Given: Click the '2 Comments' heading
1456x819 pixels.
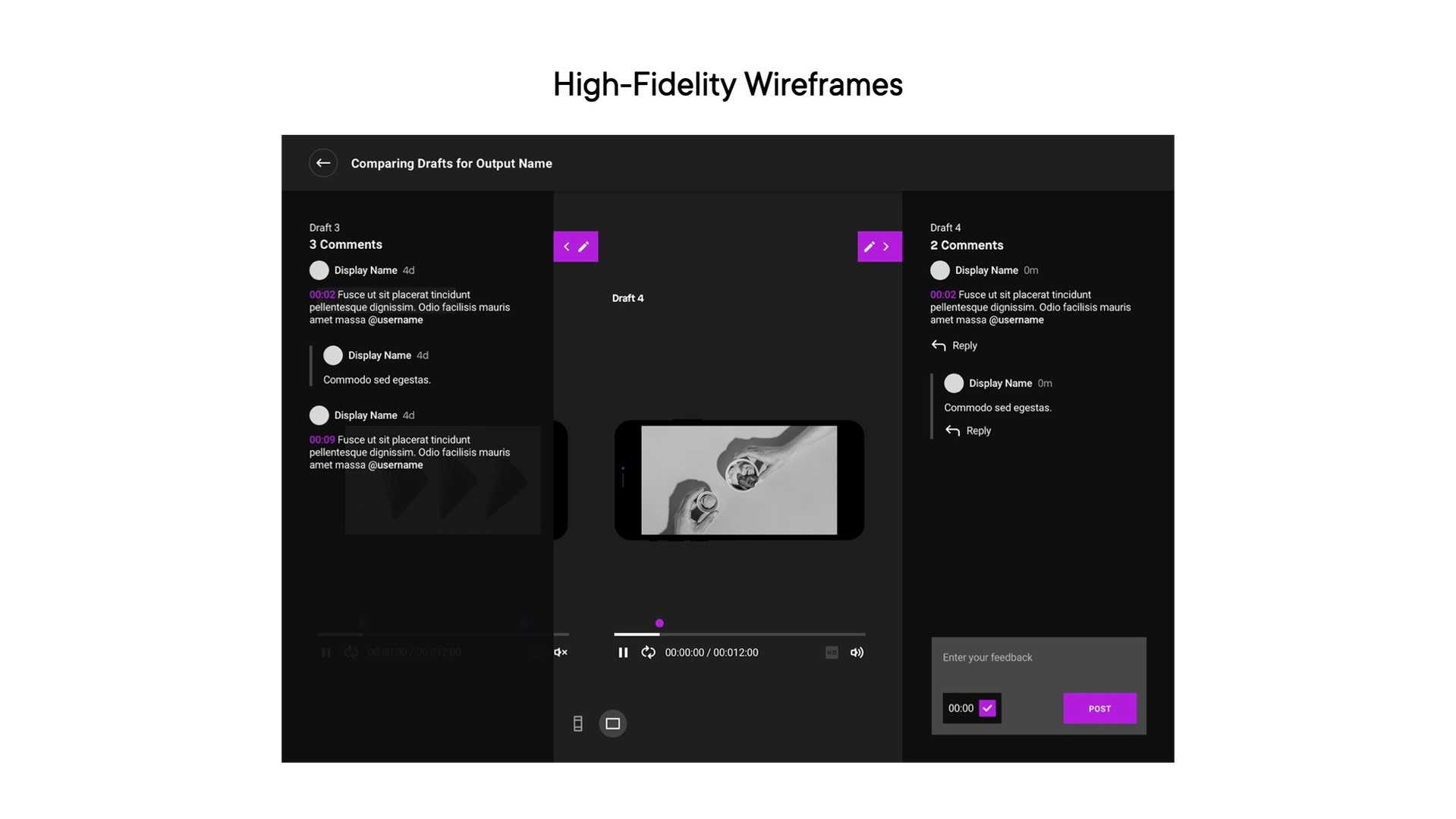Looking at the screenshot, I should tap(967, 246).
